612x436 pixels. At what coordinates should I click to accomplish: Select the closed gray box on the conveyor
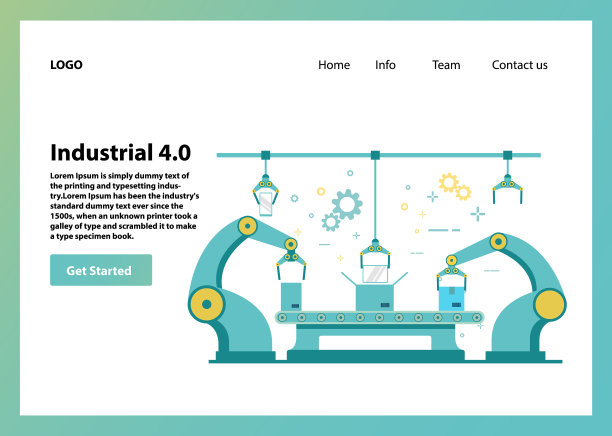[291, 296]
